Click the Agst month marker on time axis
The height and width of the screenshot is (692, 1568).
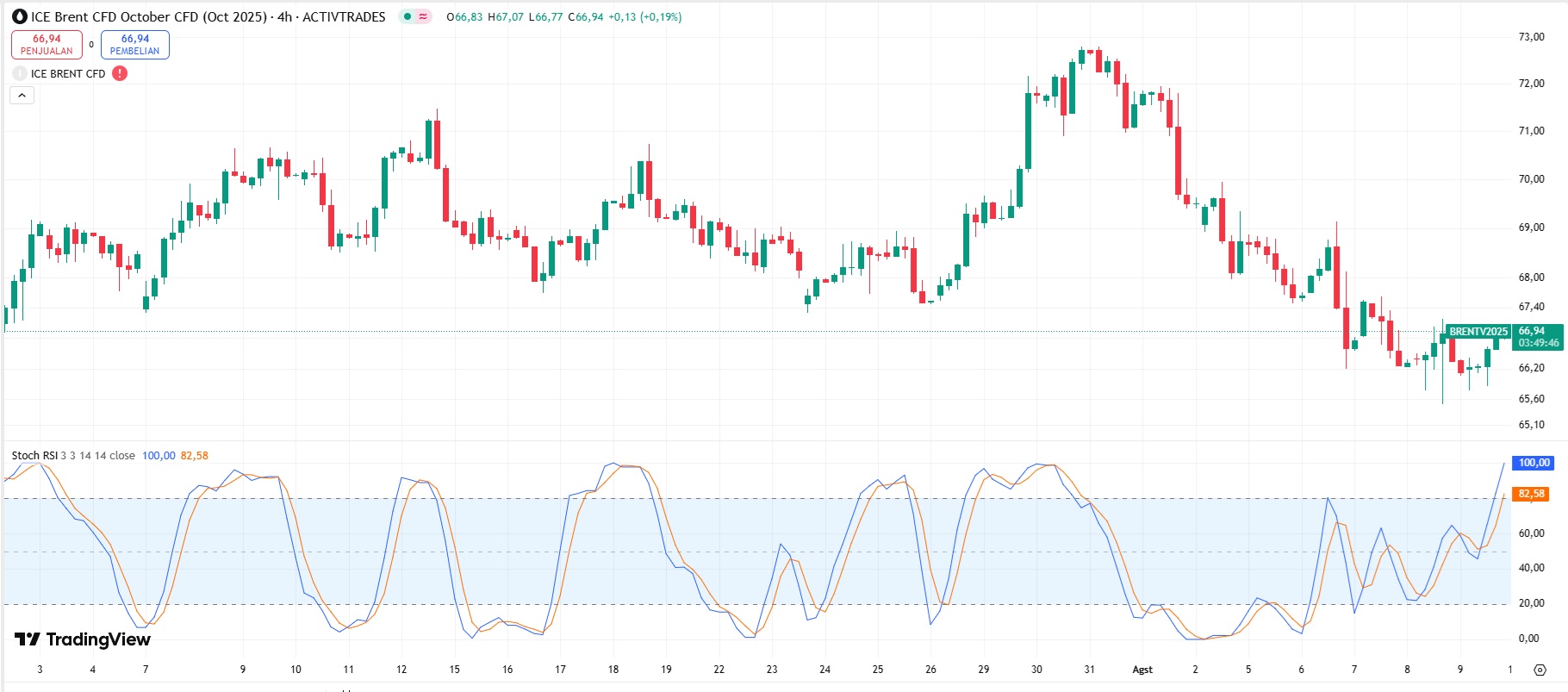click(x=1142, y=670)
